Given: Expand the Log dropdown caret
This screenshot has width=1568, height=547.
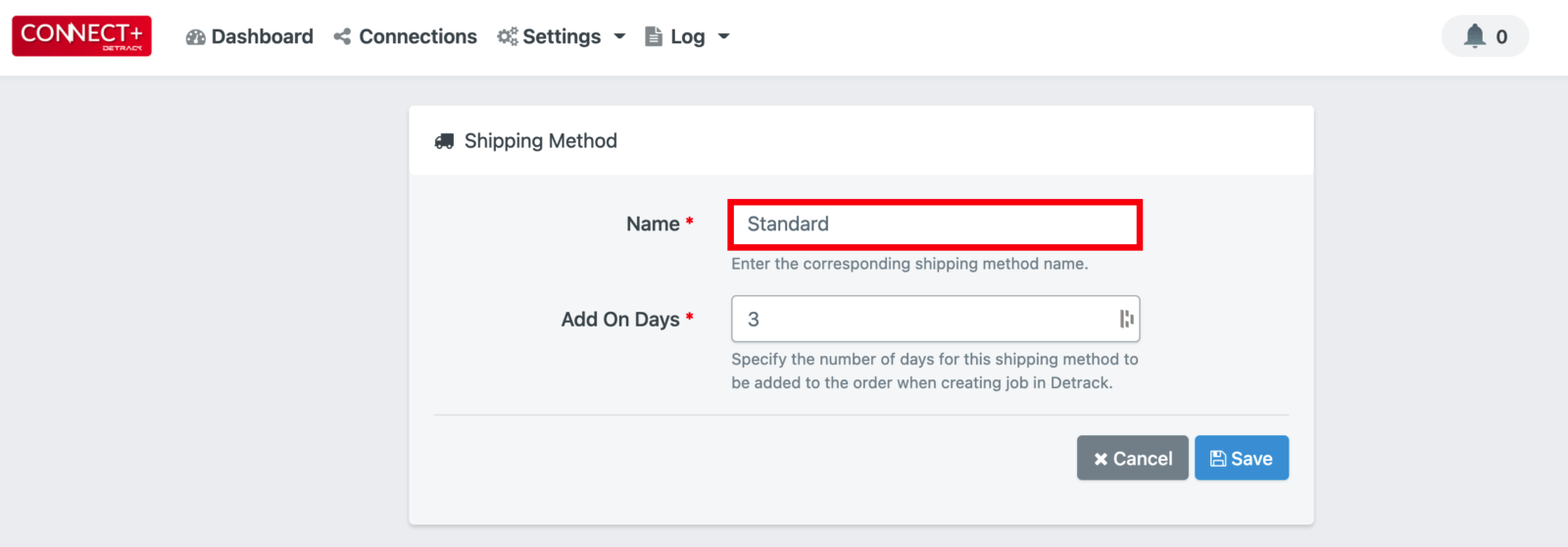Looking at the screenshot, I should (724, 37).
